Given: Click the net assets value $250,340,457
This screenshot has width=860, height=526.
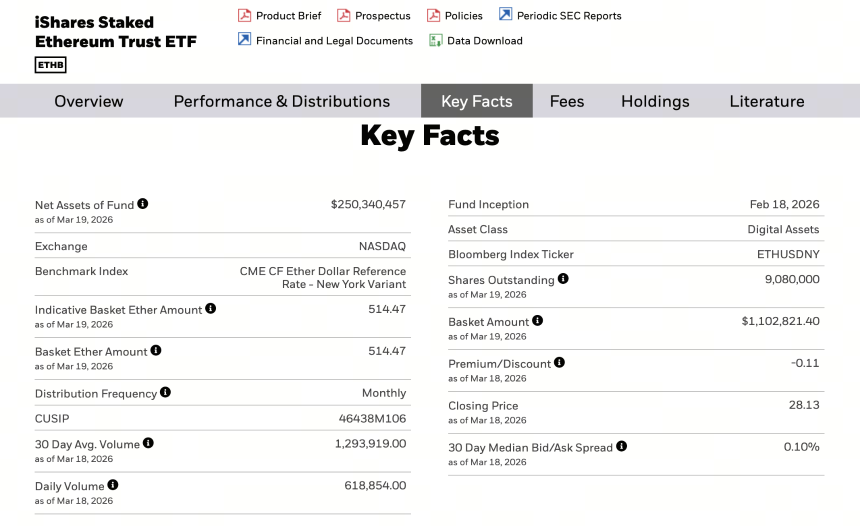Looking at the screenshot, I should point(368,204).
